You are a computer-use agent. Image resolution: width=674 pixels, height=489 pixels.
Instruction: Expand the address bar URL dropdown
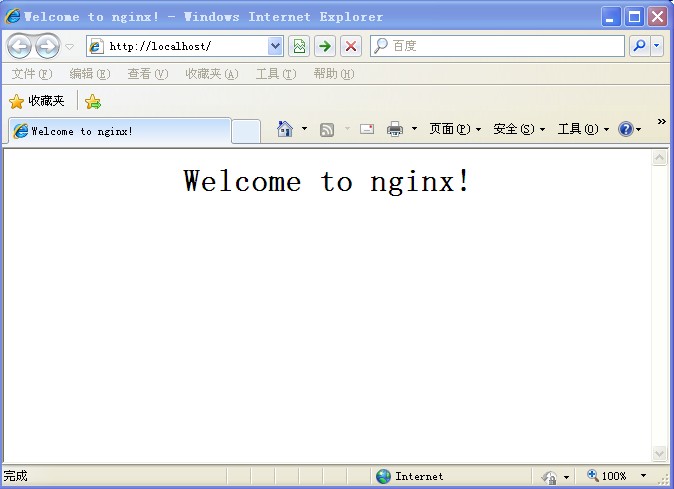click(x=275, y=46)
